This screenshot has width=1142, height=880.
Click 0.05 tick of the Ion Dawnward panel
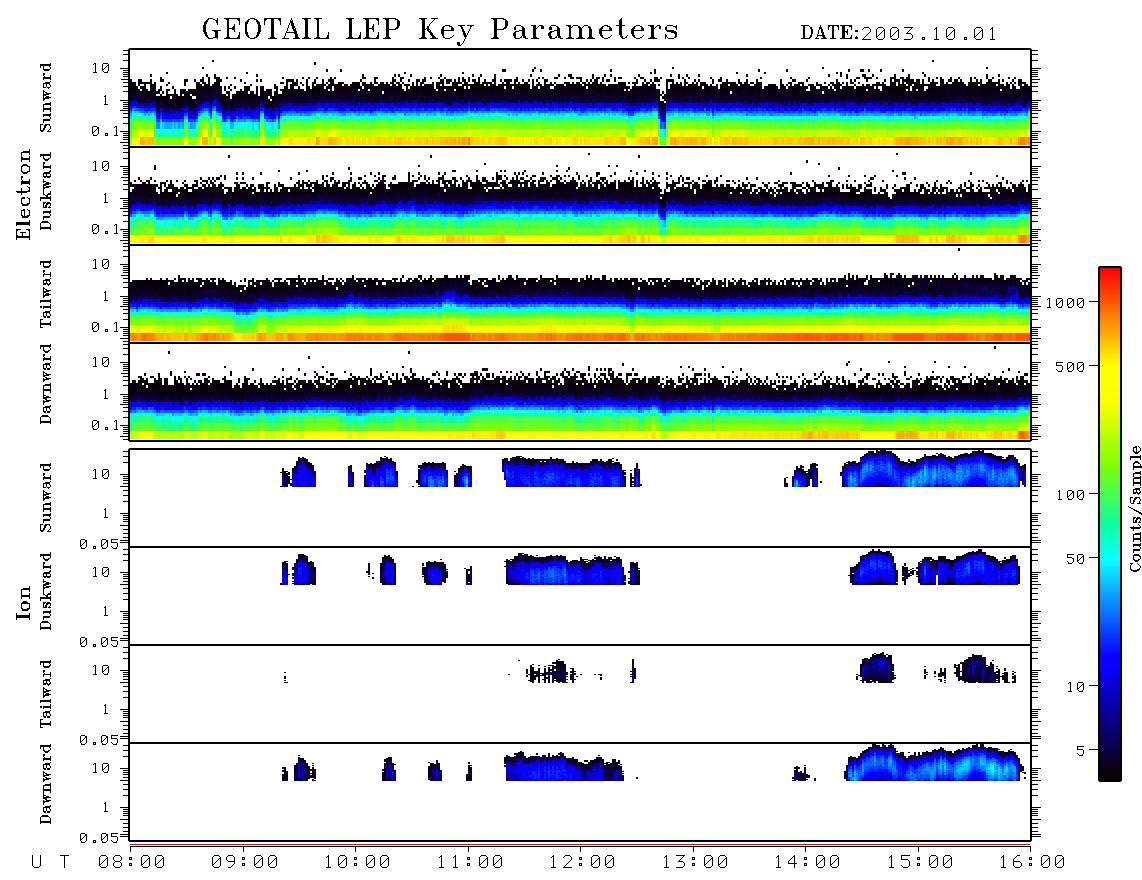(98, 838)
